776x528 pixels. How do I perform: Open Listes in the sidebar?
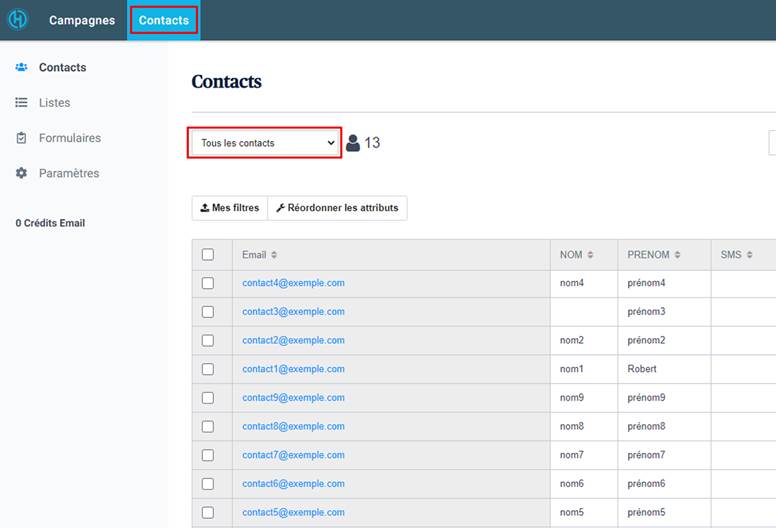(x=21, y=103)
